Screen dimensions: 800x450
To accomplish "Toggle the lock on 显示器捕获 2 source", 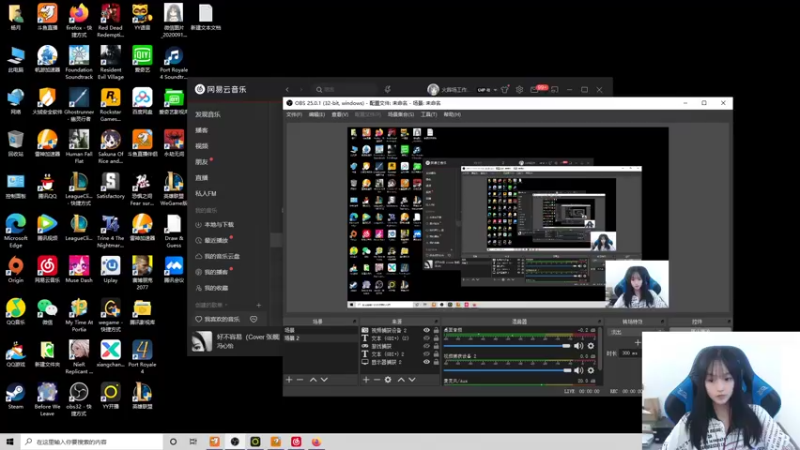I will tap(436, 362).
